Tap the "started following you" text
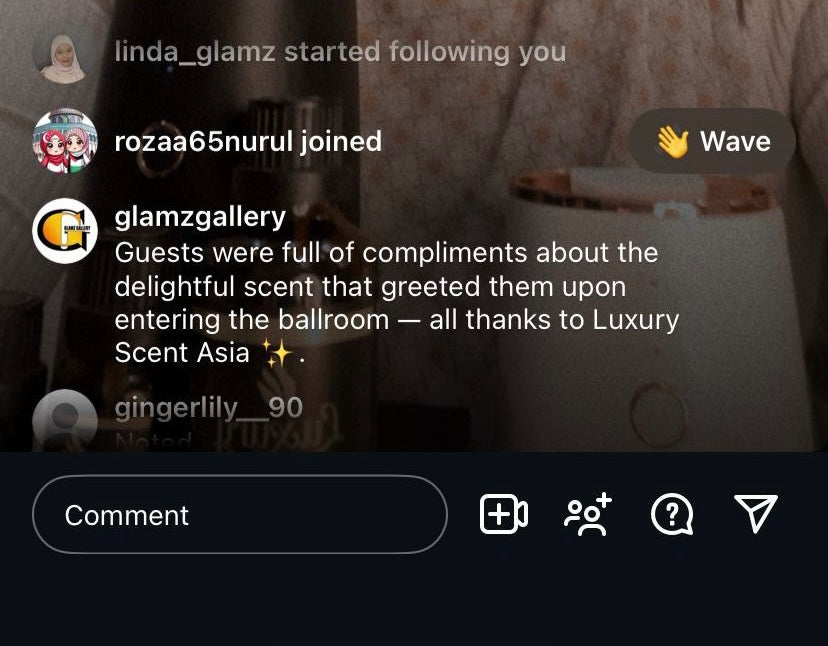Screen dimensions: 828x646 pyautogui.click(x=425, y=52)
